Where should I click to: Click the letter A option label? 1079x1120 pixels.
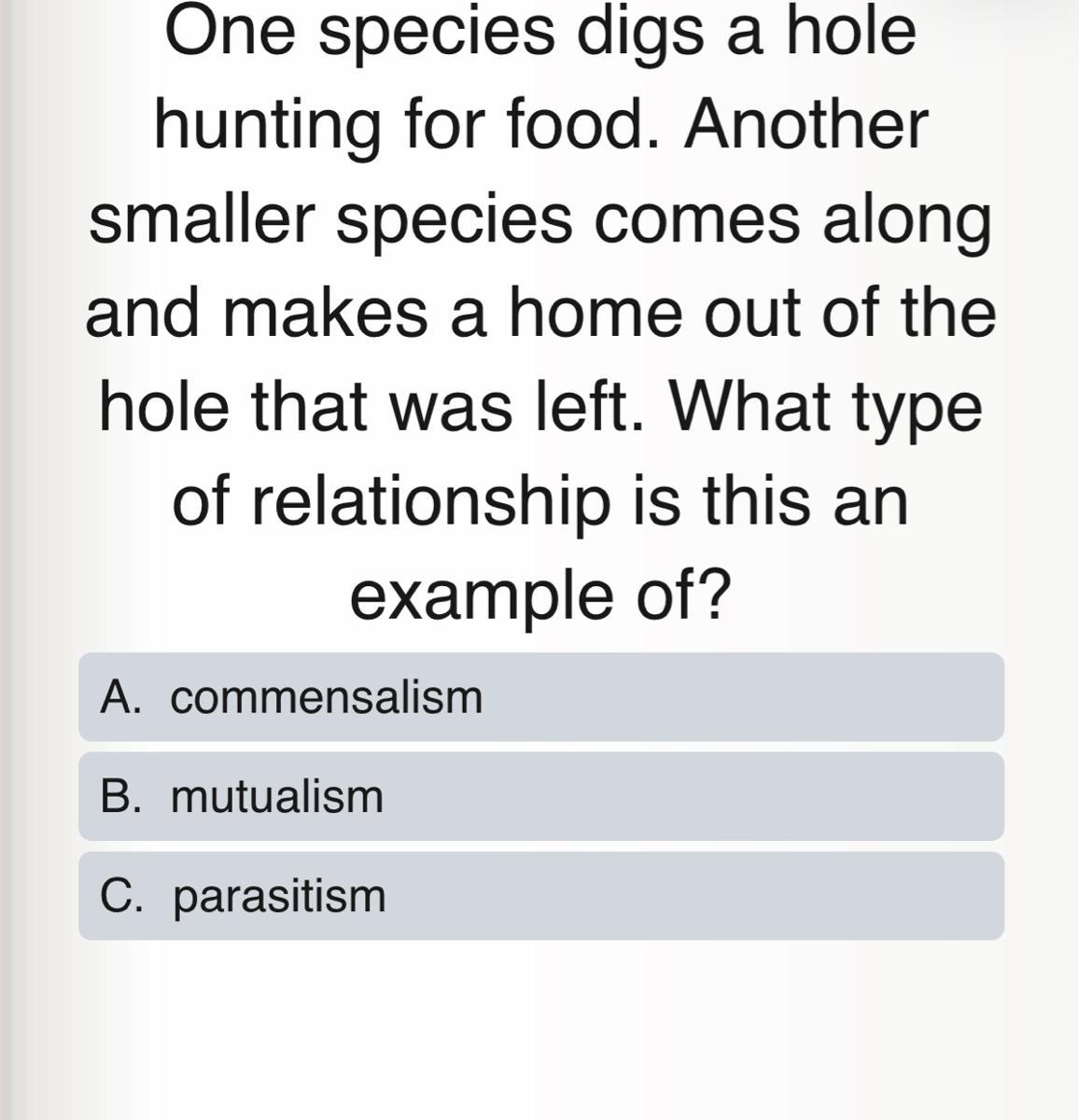(118, 697)
